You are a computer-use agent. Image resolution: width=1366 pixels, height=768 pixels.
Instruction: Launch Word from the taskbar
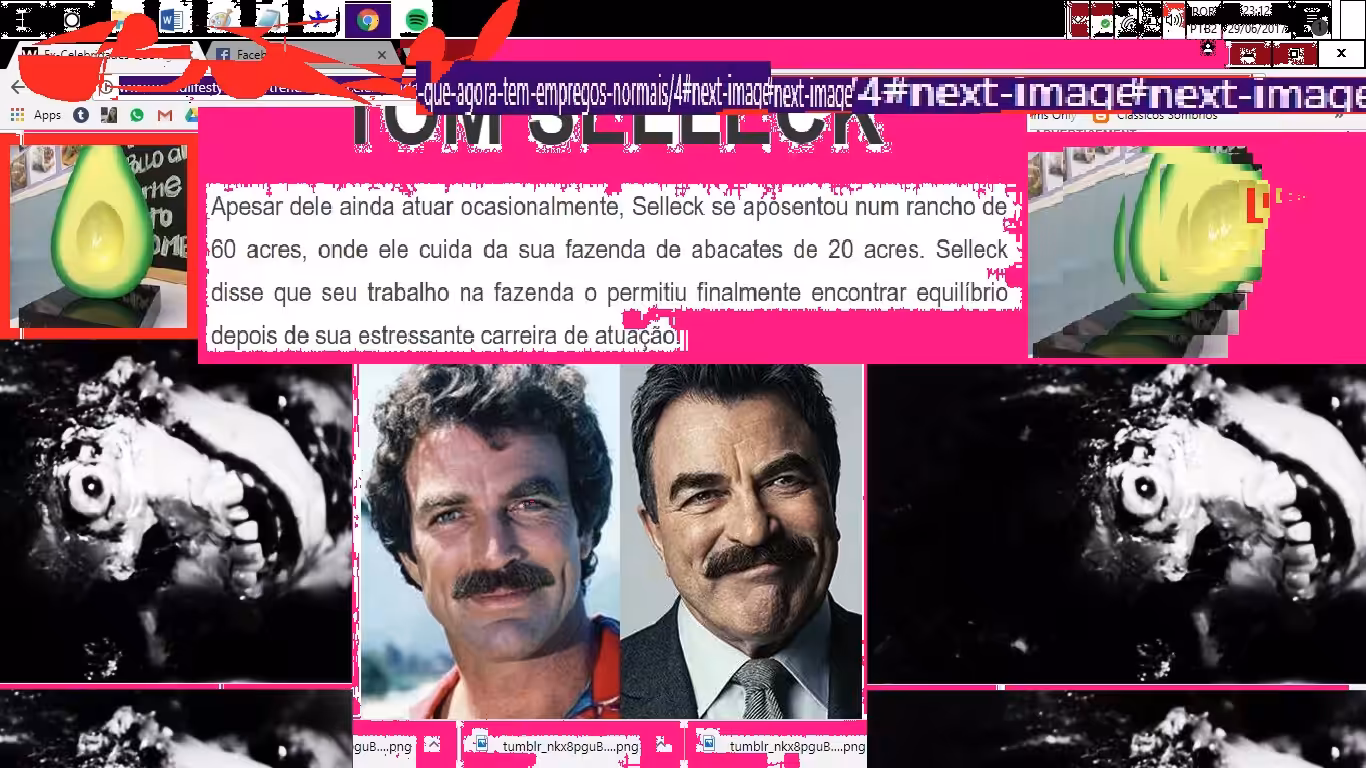pyautogui.click(x=171, y=19)
